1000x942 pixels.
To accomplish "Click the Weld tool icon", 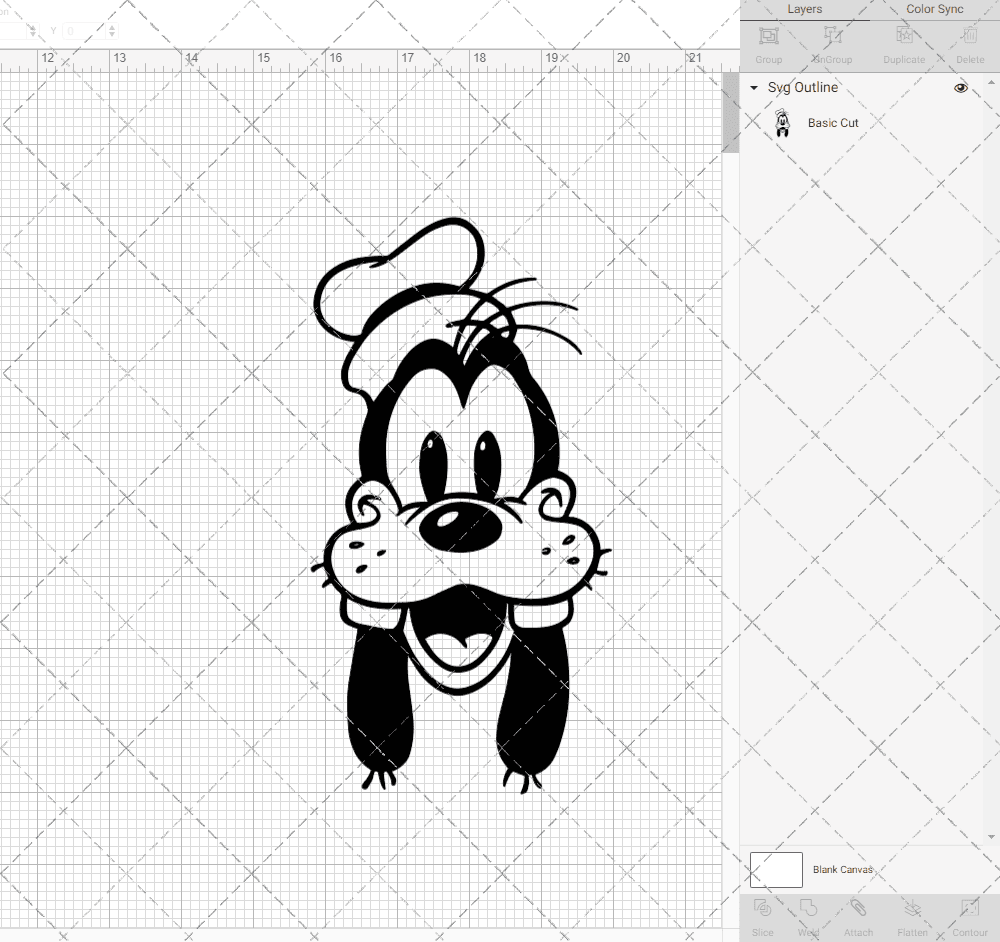I will pyautogui.click(x=808, y=908).
